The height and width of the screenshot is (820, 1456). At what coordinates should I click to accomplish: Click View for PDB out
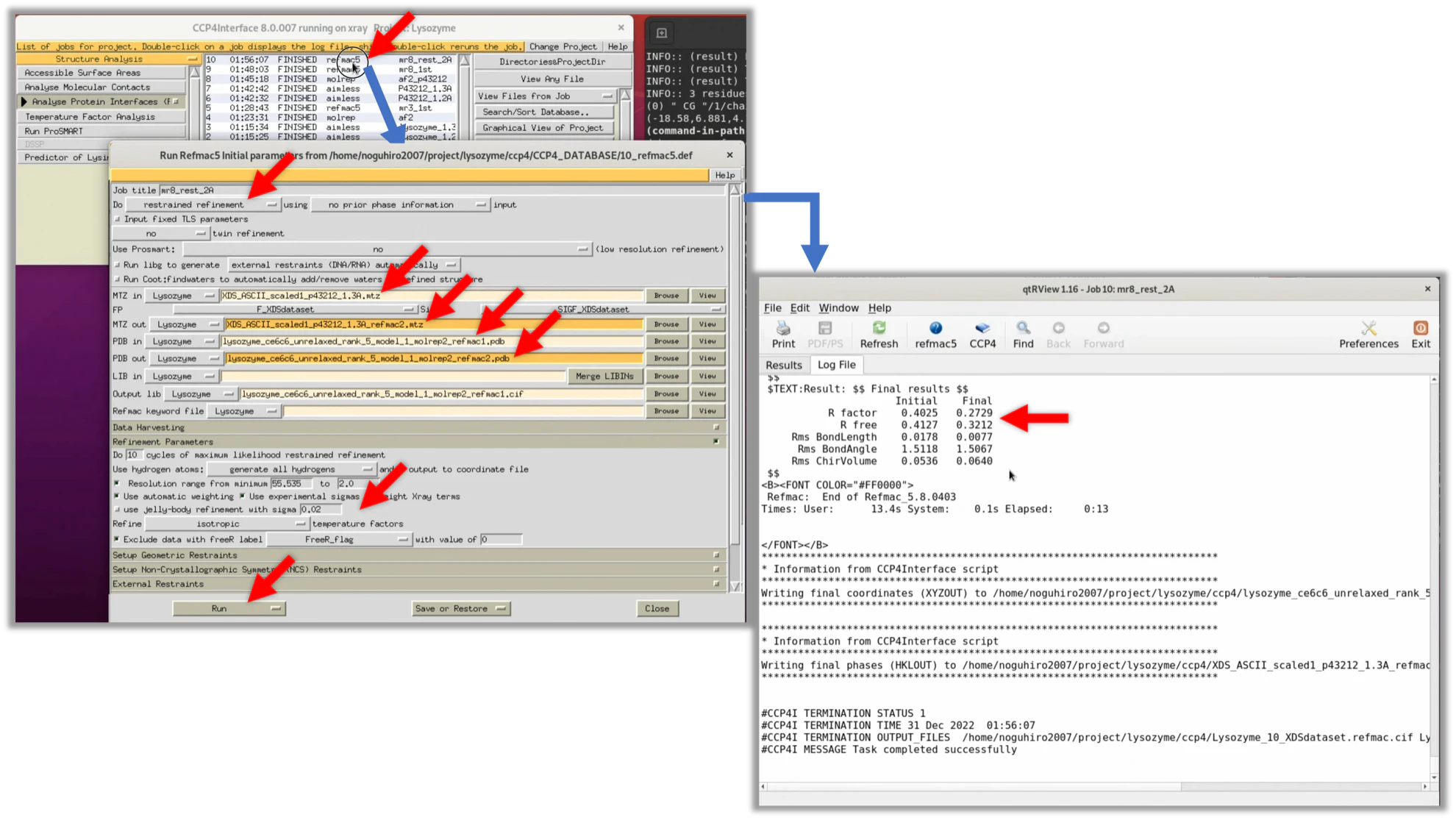tap(707, 358)
